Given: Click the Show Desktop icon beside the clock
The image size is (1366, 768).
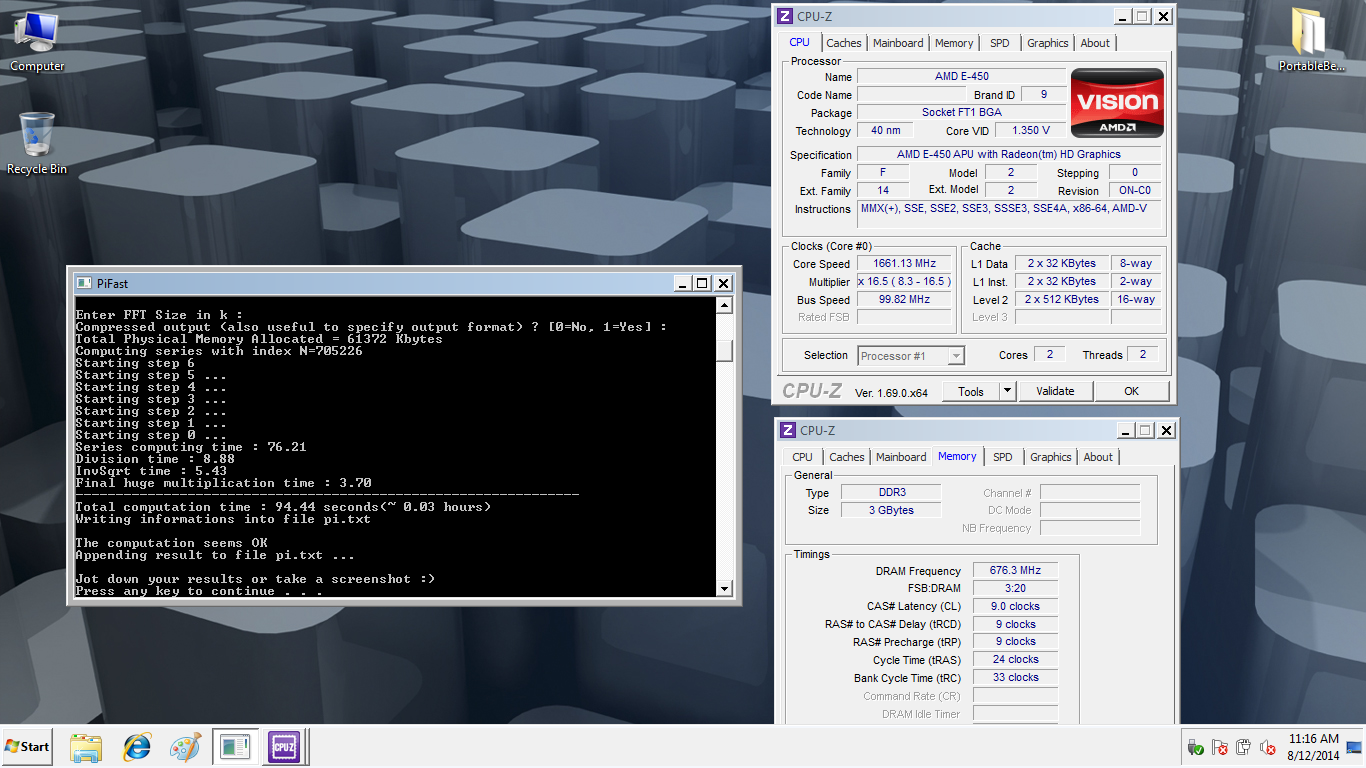Looking at the screenshot, I should (1354, 747).
